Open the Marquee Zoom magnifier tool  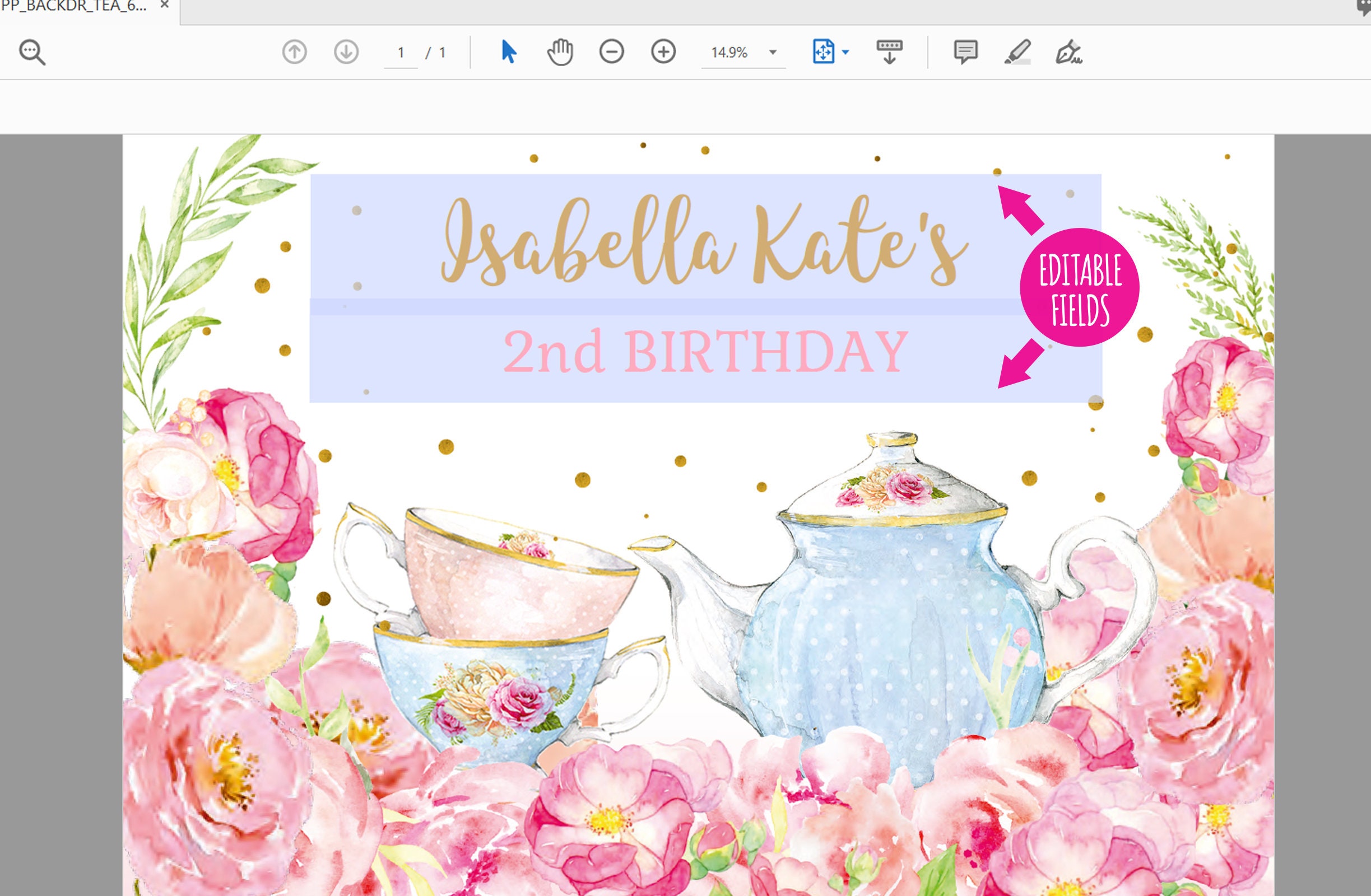[32, 52]
